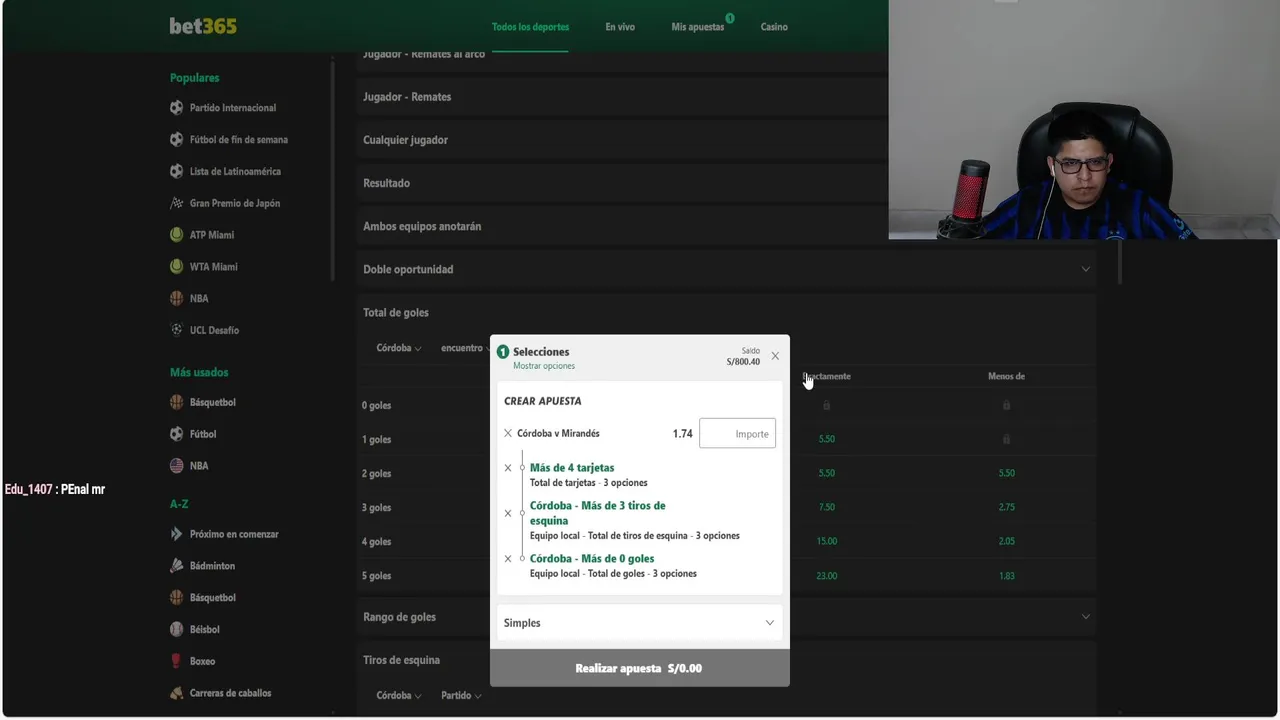Select odds 2.05 for 4 goles Menos de
Image resolution: width=1280 pixels, height=720 pixels.
coord(1006,541)
